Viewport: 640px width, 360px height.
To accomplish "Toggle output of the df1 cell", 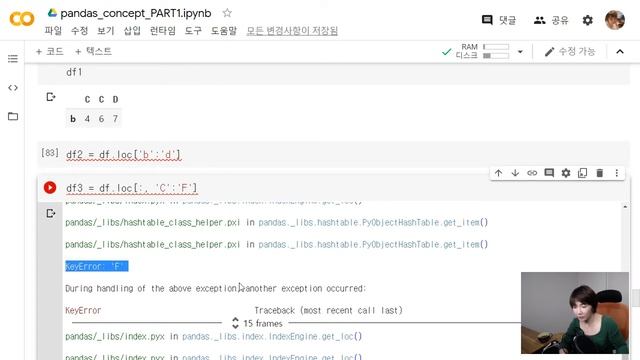I will [51, 97].
